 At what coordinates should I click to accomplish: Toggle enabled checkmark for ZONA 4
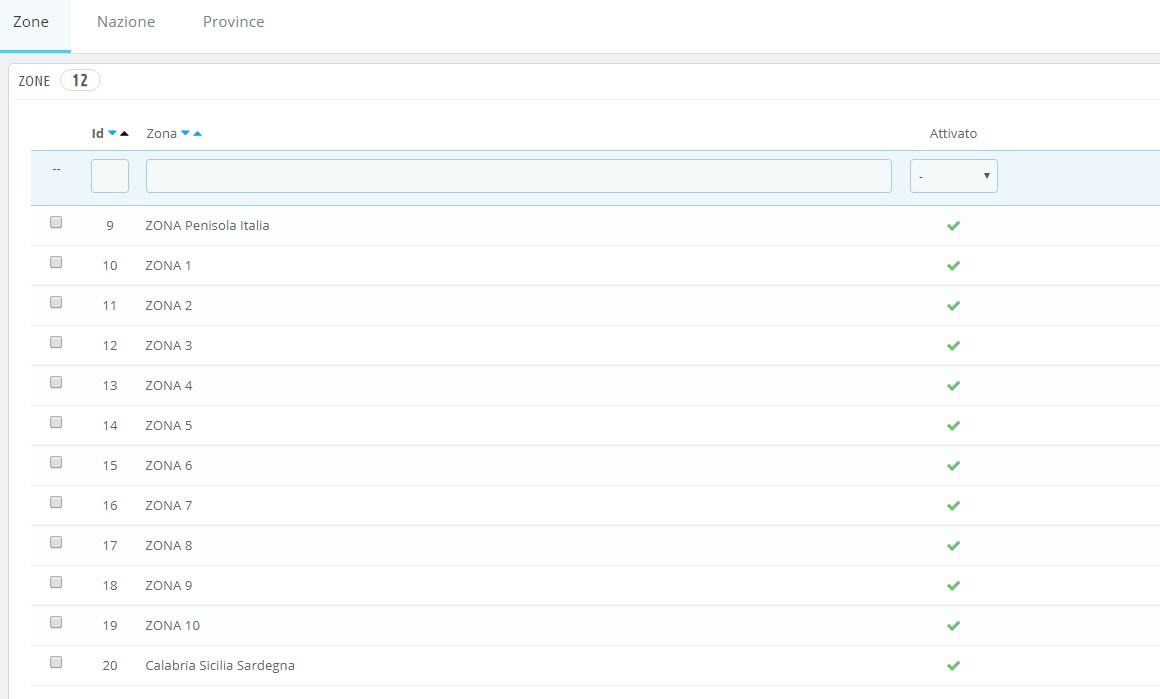pos(954,385)
